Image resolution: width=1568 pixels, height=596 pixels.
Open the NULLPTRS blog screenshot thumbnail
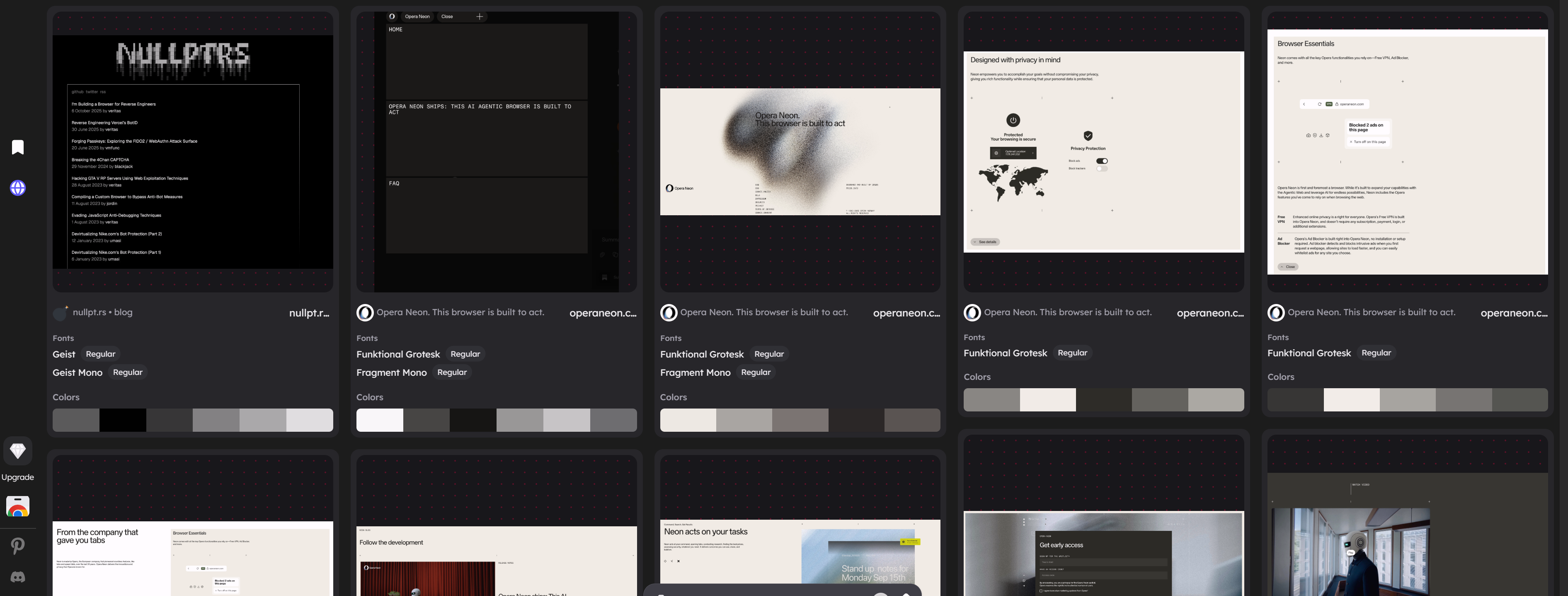[192, 151]
